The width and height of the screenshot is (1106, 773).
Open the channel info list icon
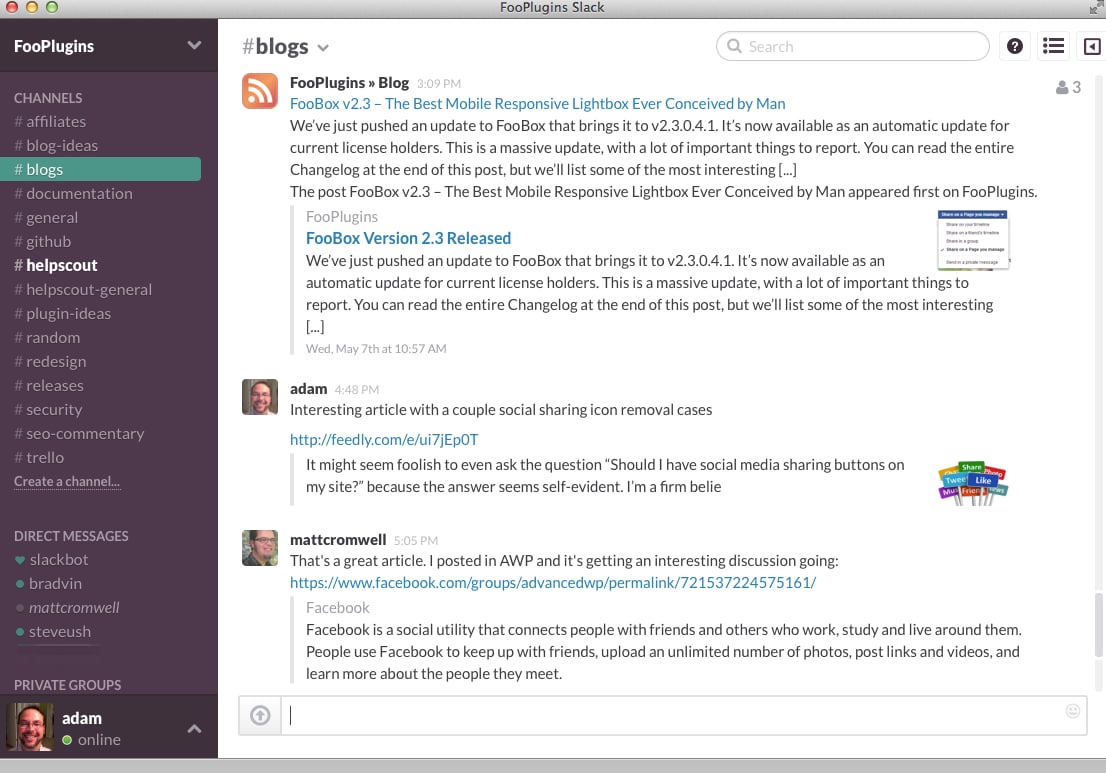pos(1053,46)
